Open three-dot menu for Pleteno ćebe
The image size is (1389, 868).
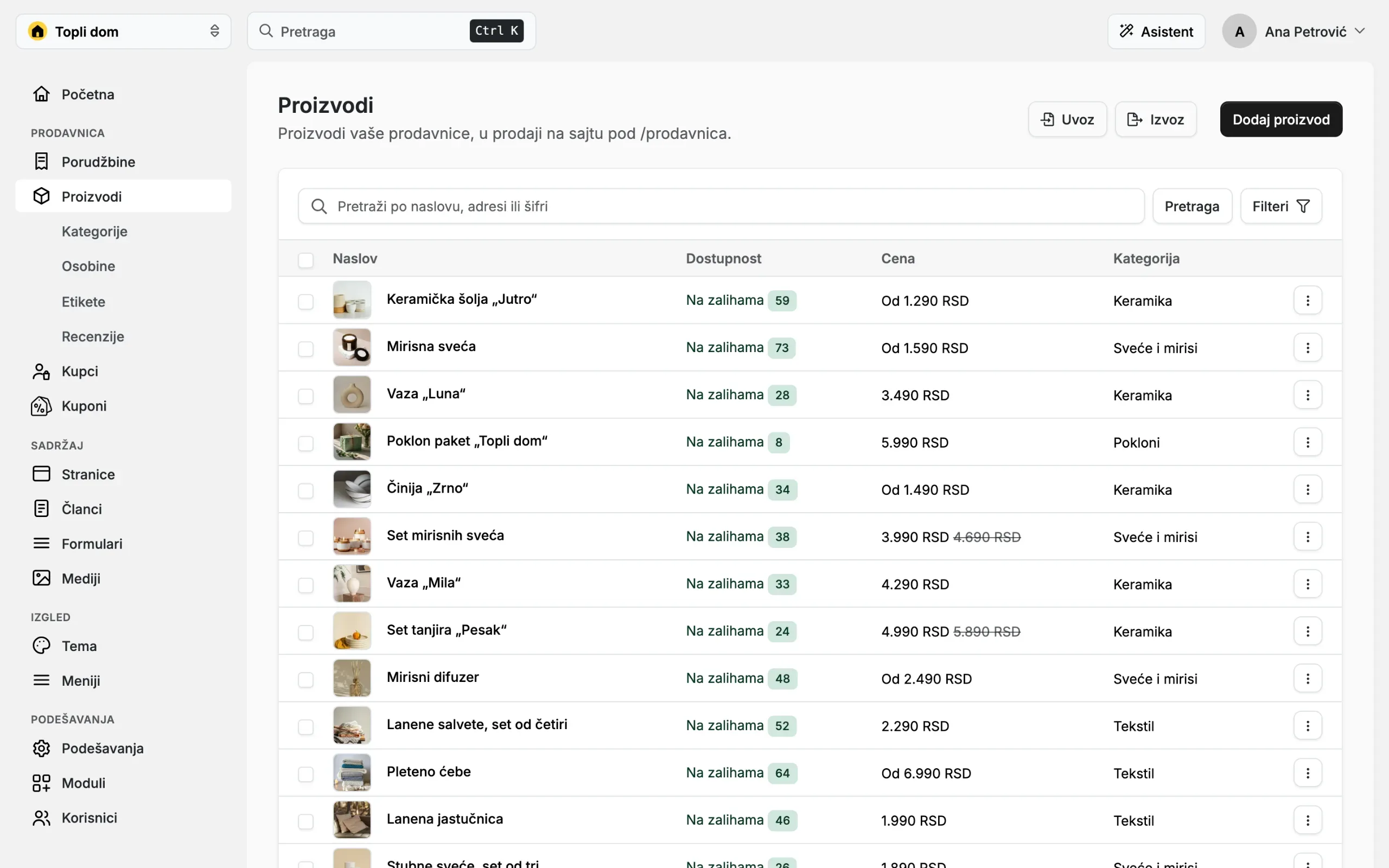(x=1308, y=773)
